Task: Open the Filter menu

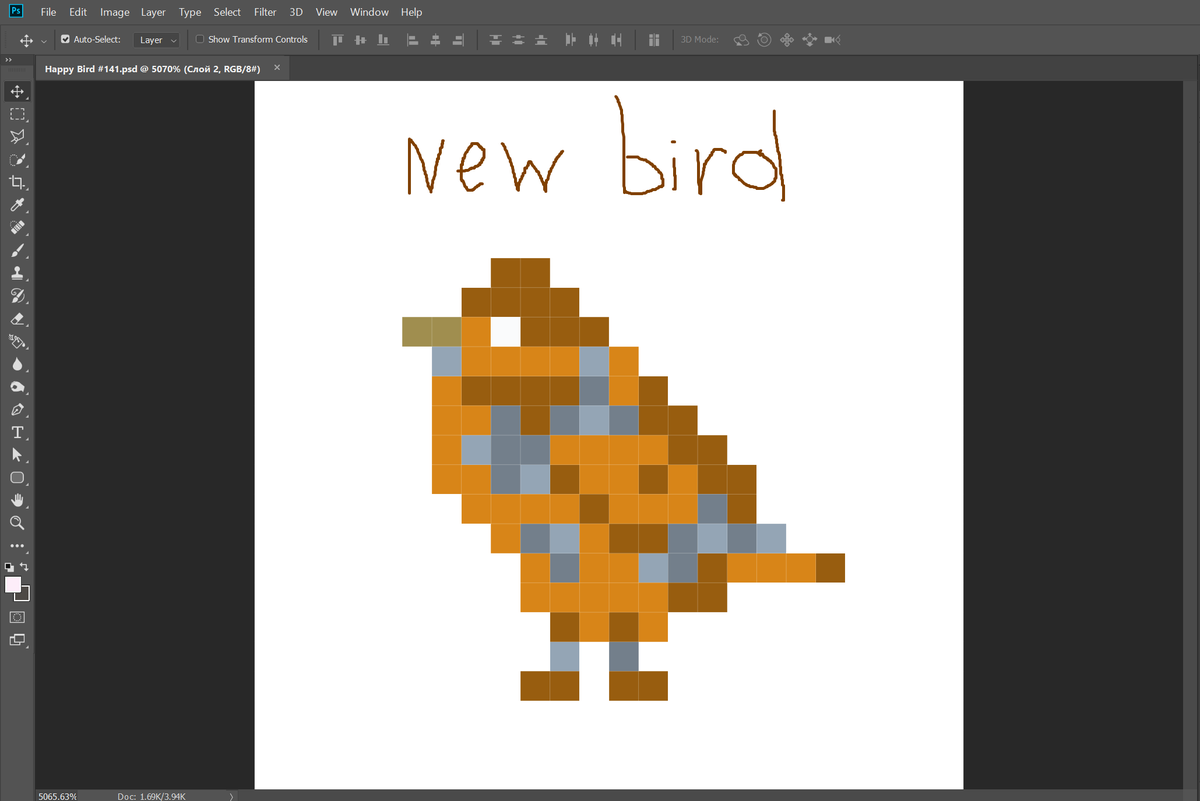Action: [x=265, y=12]
